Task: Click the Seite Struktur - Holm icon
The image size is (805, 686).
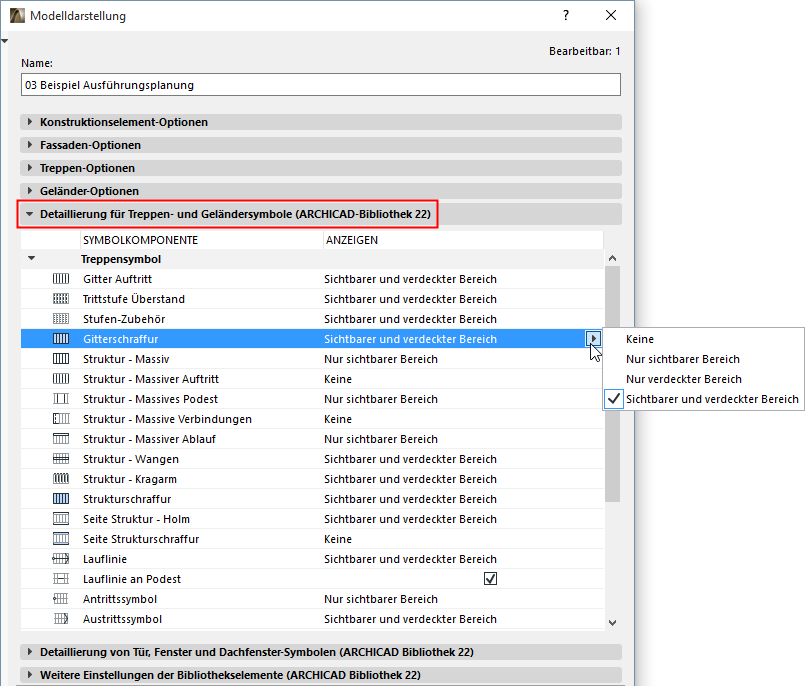Action: 61,519
